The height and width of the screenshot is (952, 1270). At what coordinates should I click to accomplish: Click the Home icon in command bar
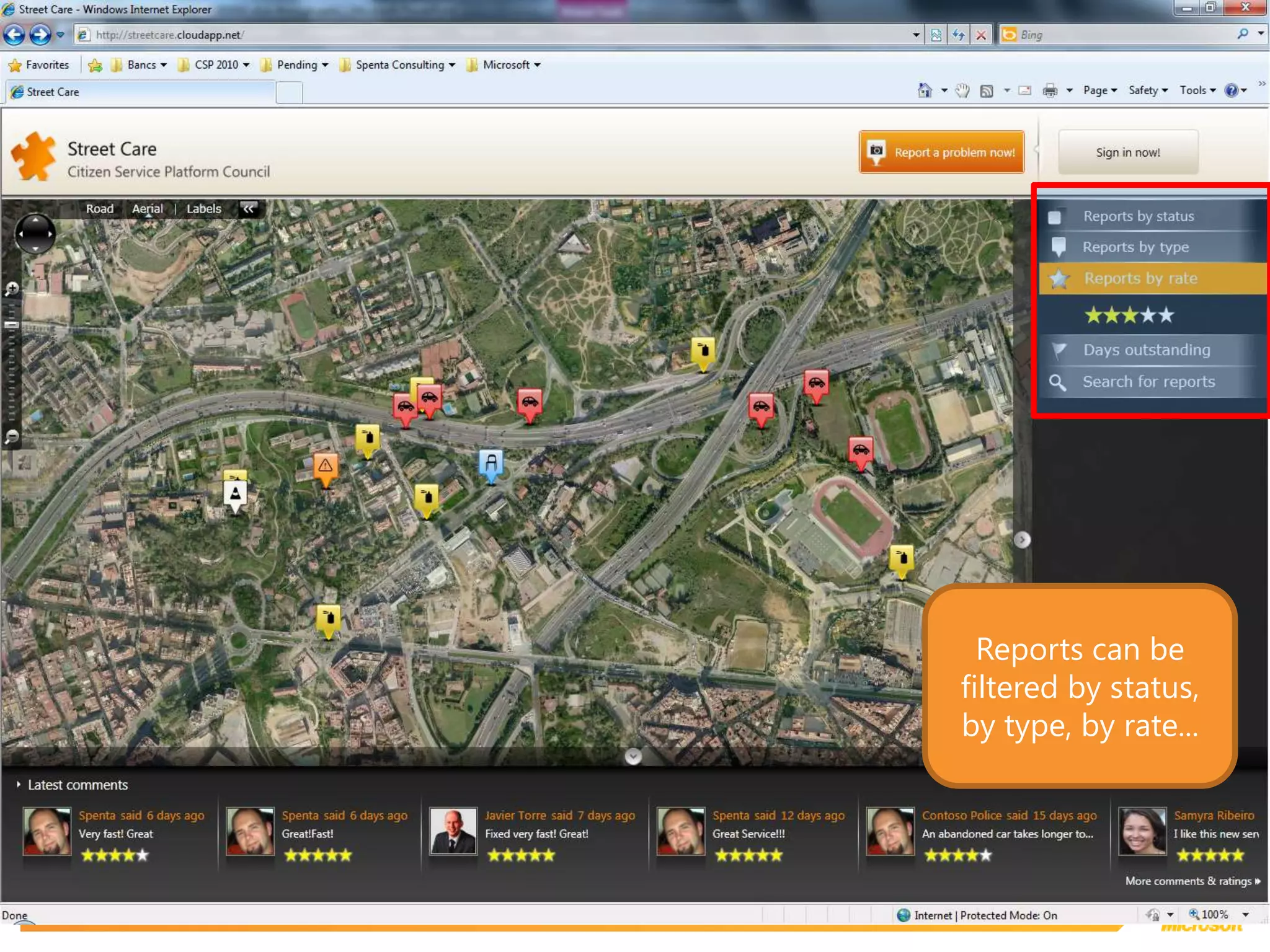pos(925,90)
